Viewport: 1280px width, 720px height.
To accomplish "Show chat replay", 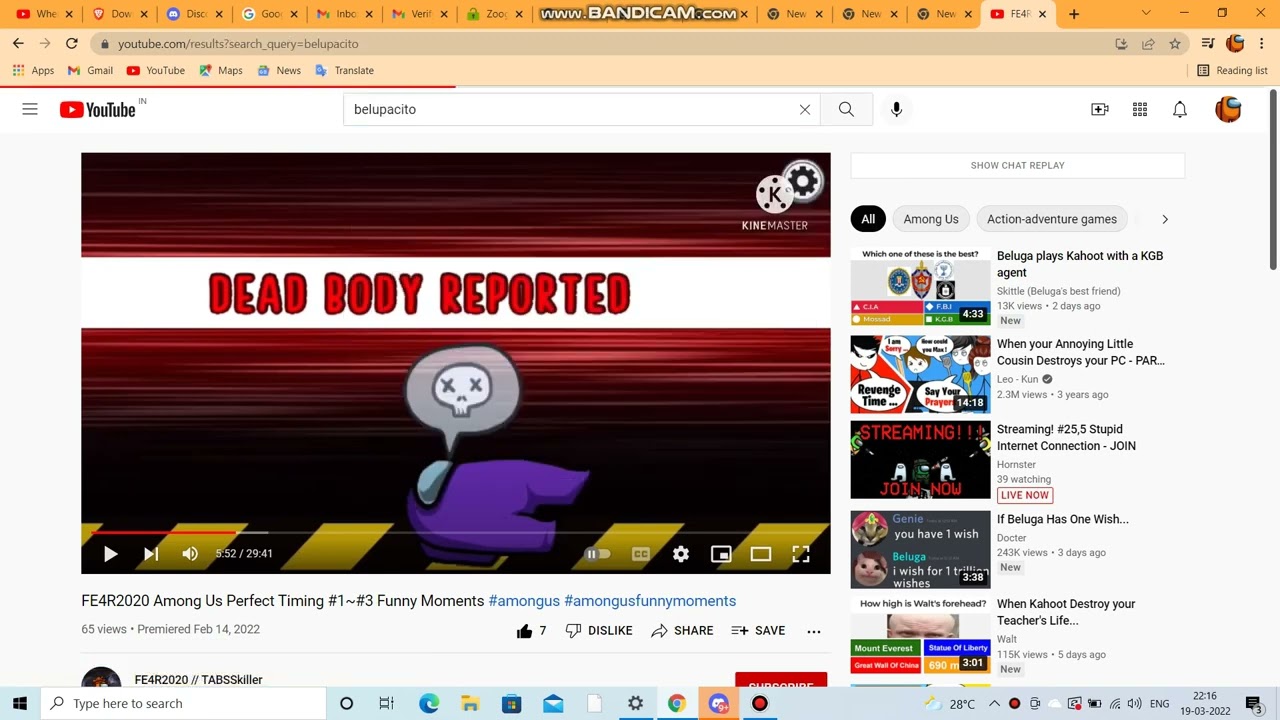I will click(x=1017, y=165).
